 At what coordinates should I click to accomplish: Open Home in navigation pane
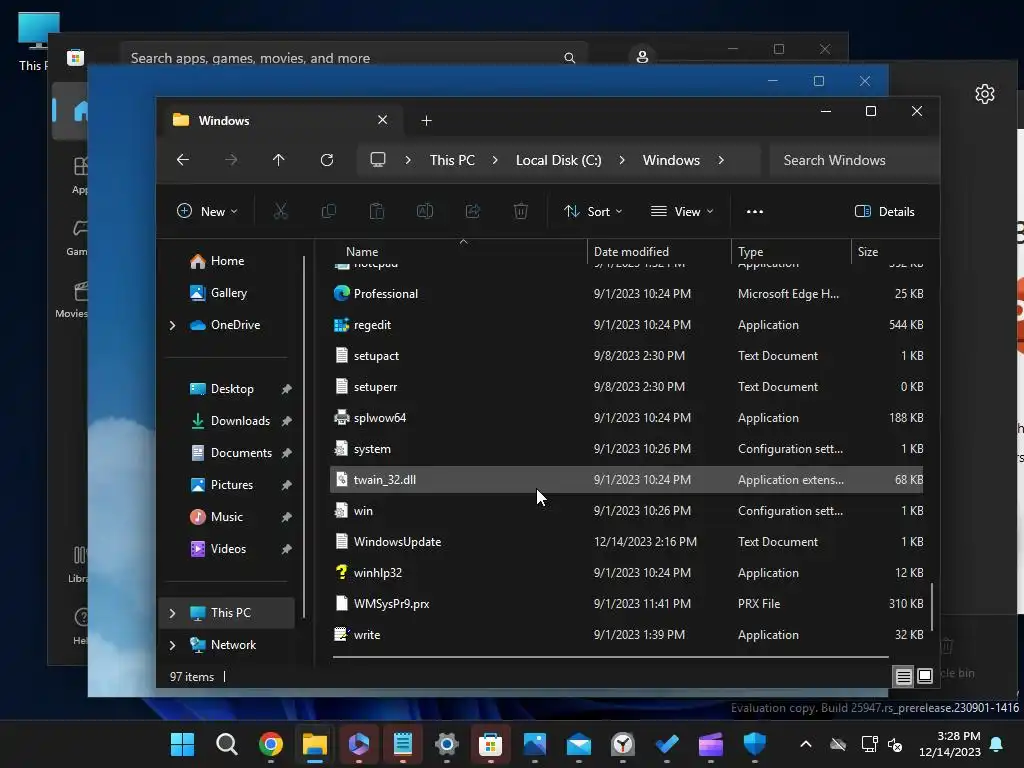[x=227, y=261]
